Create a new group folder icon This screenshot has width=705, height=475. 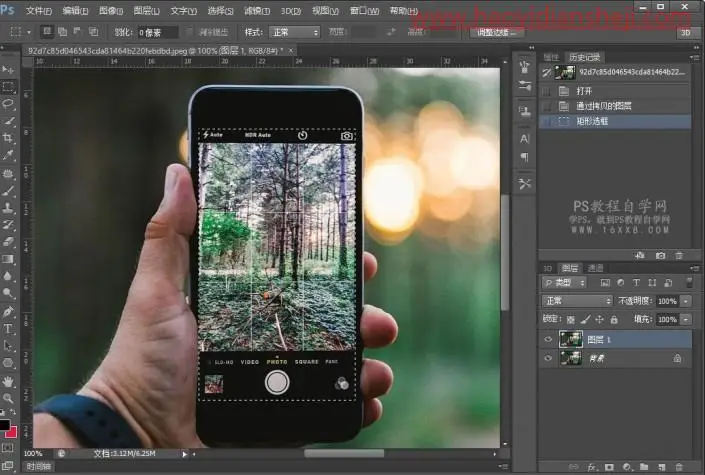(x=644, y=467)
